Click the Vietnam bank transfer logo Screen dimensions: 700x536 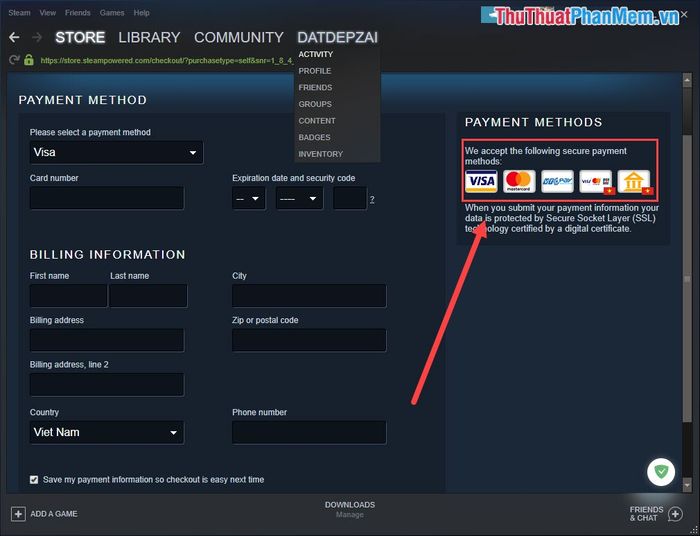635,182
